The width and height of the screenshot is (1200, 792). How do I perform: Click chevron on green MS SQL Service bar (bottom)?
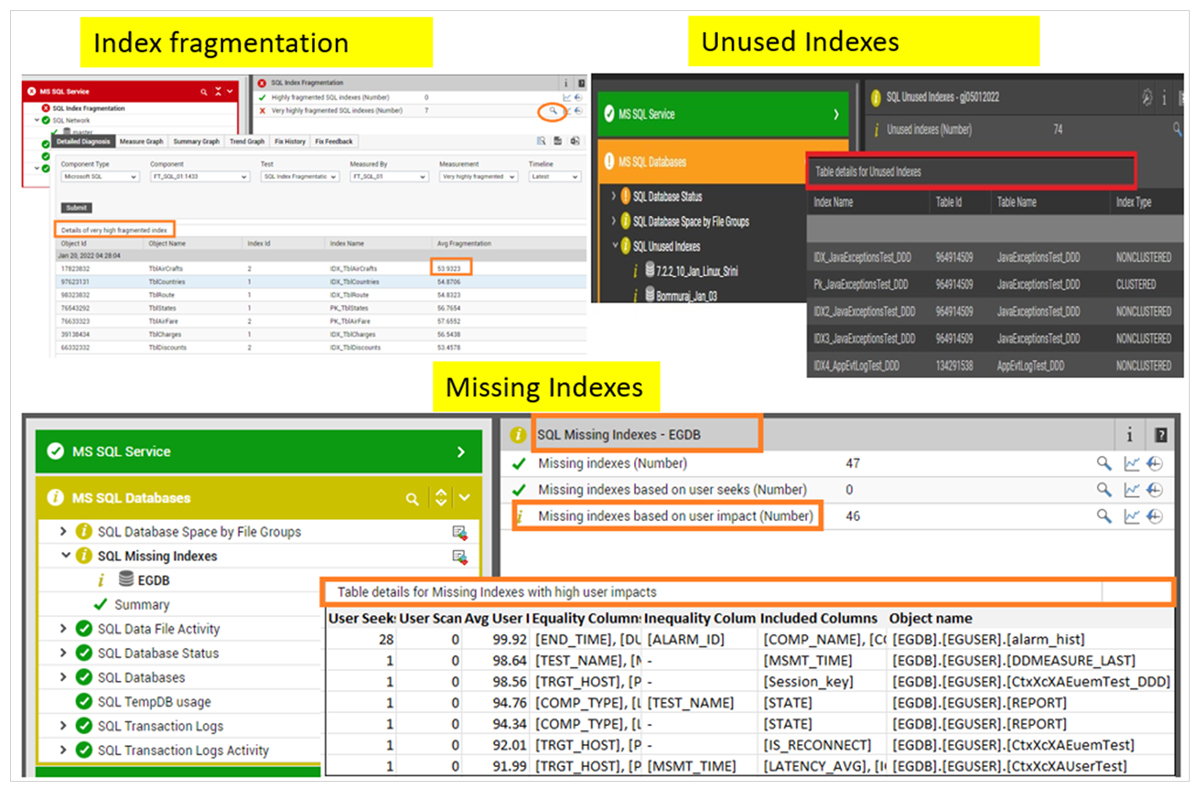click(461, 452)
